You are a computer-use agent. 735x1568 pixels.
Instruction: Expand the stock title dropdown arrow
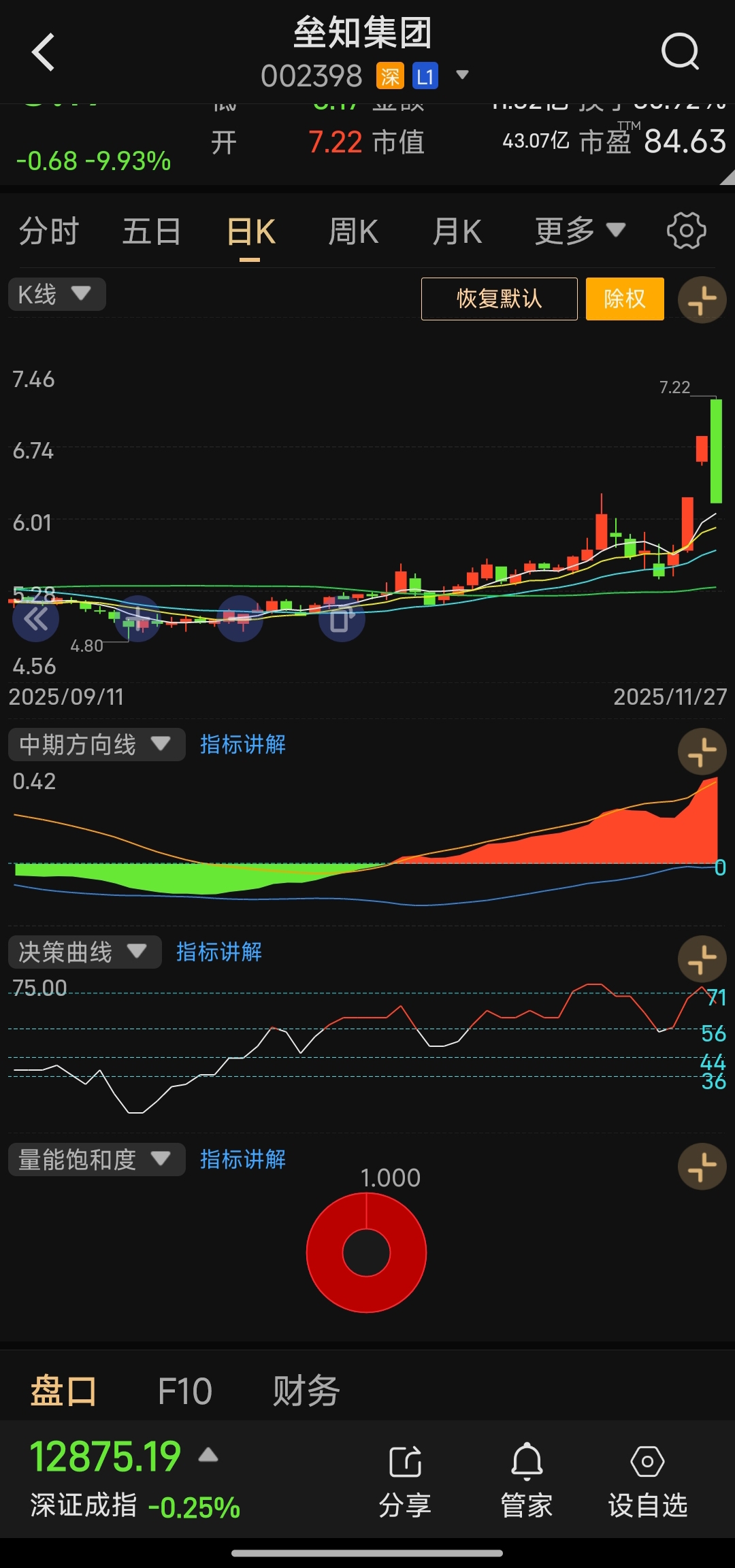coord(462,75)
